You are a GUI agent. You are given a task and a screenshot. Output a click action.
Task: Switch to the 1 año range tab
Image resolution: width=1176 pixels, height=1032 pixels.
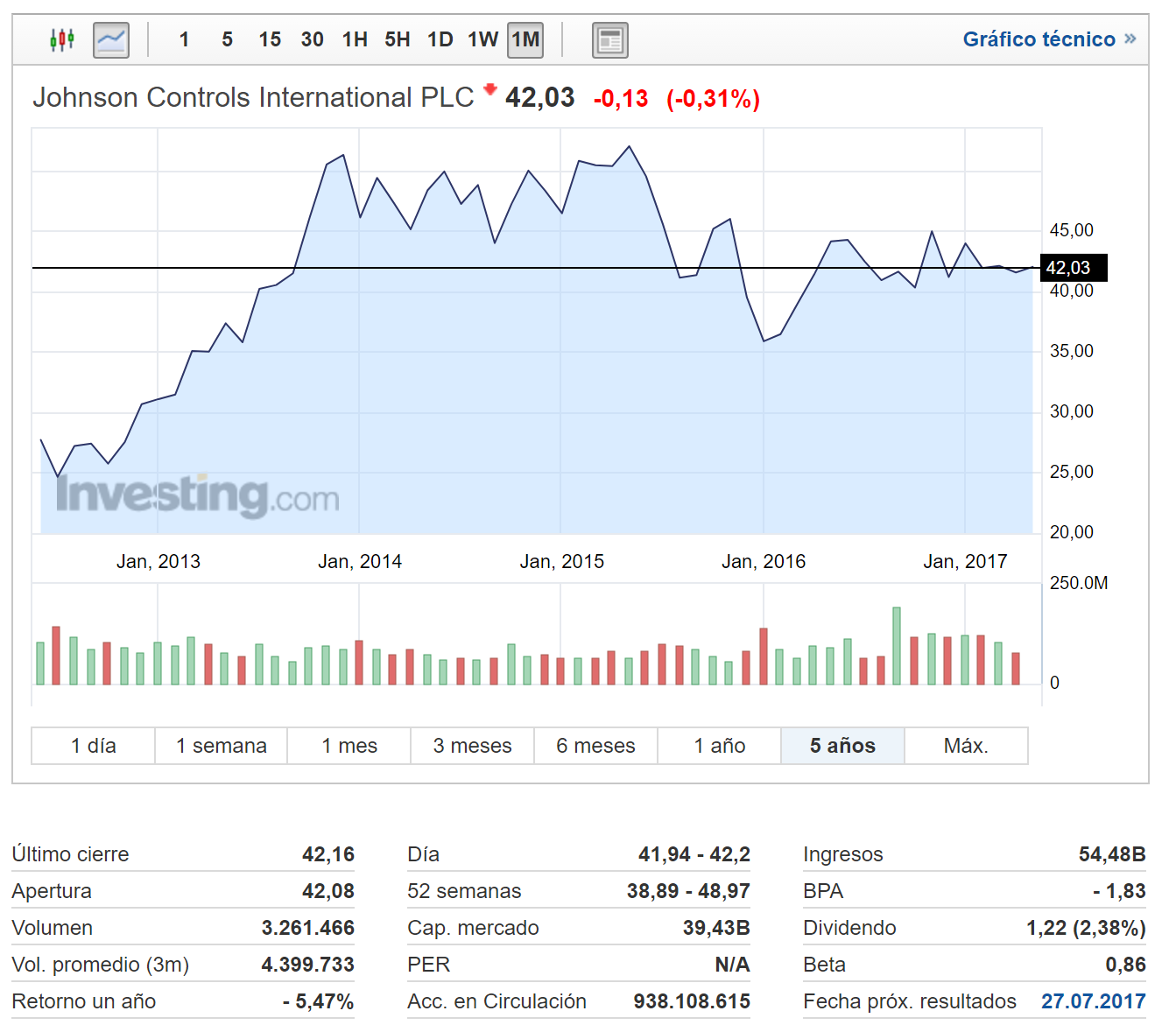719,746
